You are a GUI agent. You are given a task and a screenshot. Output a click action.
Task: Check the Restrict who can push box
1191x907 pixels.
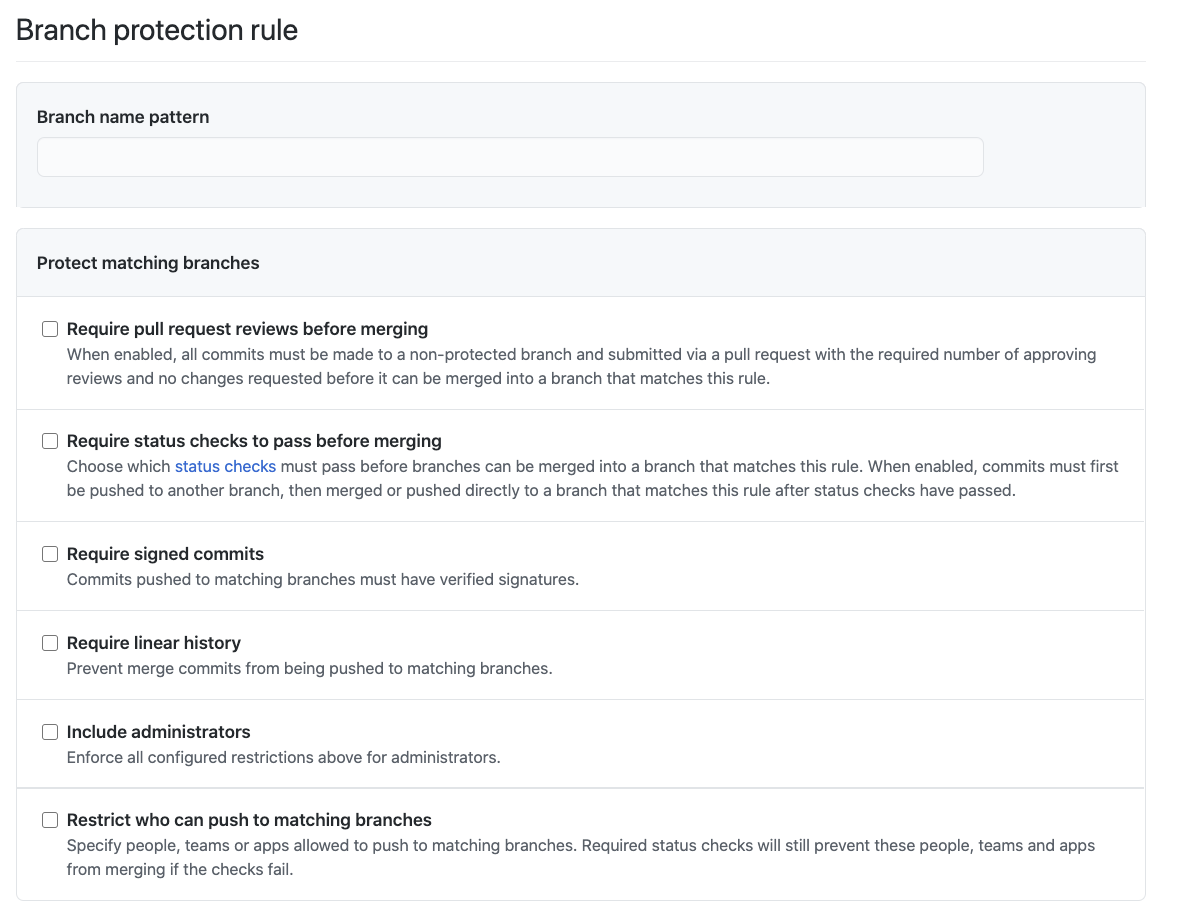tap(50, 820)
